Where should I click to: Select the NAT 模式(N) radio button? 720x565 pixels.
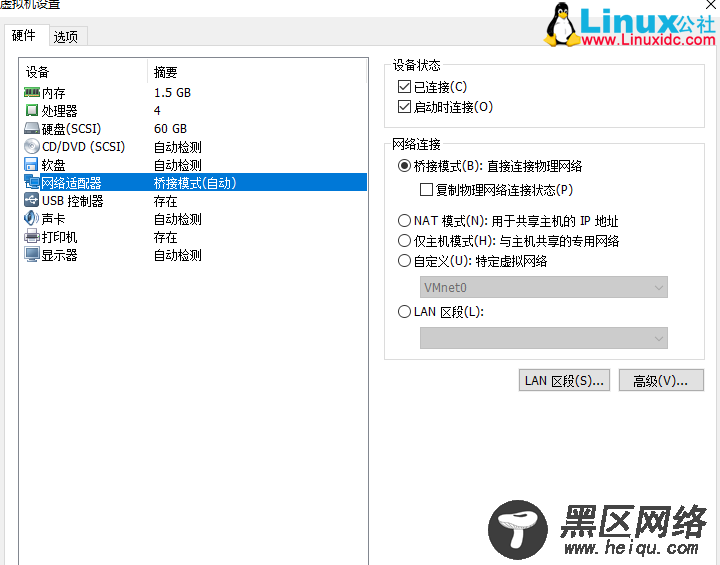404,221
